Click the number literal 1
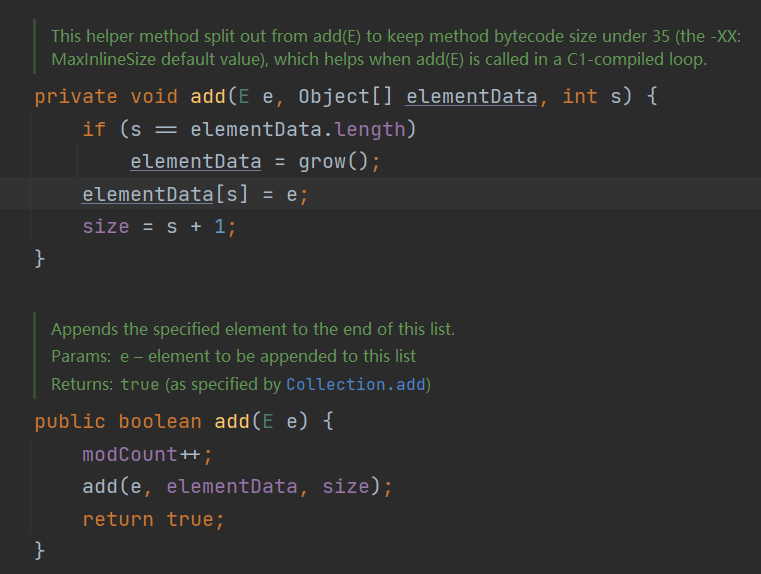The image size is (761, 574). click(x=220, y=227)
